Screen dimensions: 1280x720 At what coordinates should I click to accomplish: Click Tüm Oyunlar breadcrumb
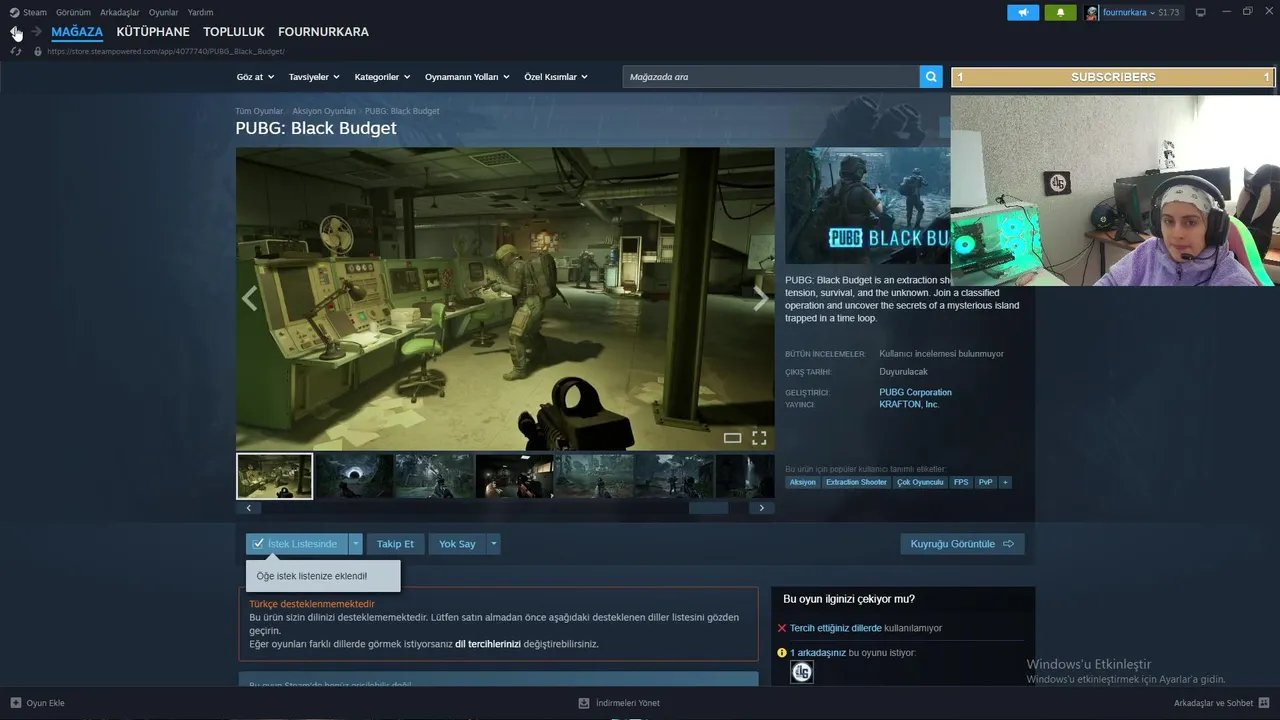tap(259, 111)
